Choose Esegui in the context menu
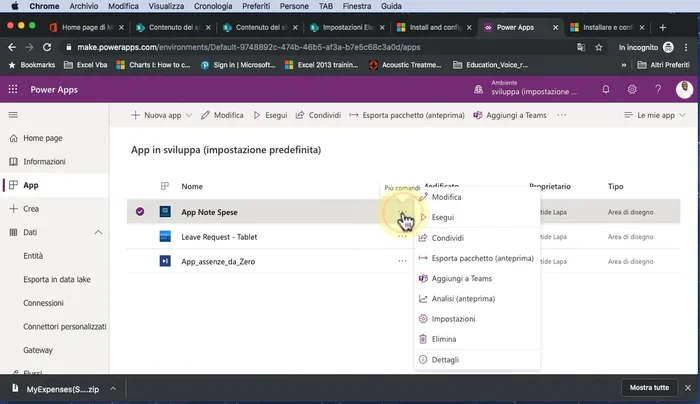Viewport: 700px width, 404px height. coord(477,217)
